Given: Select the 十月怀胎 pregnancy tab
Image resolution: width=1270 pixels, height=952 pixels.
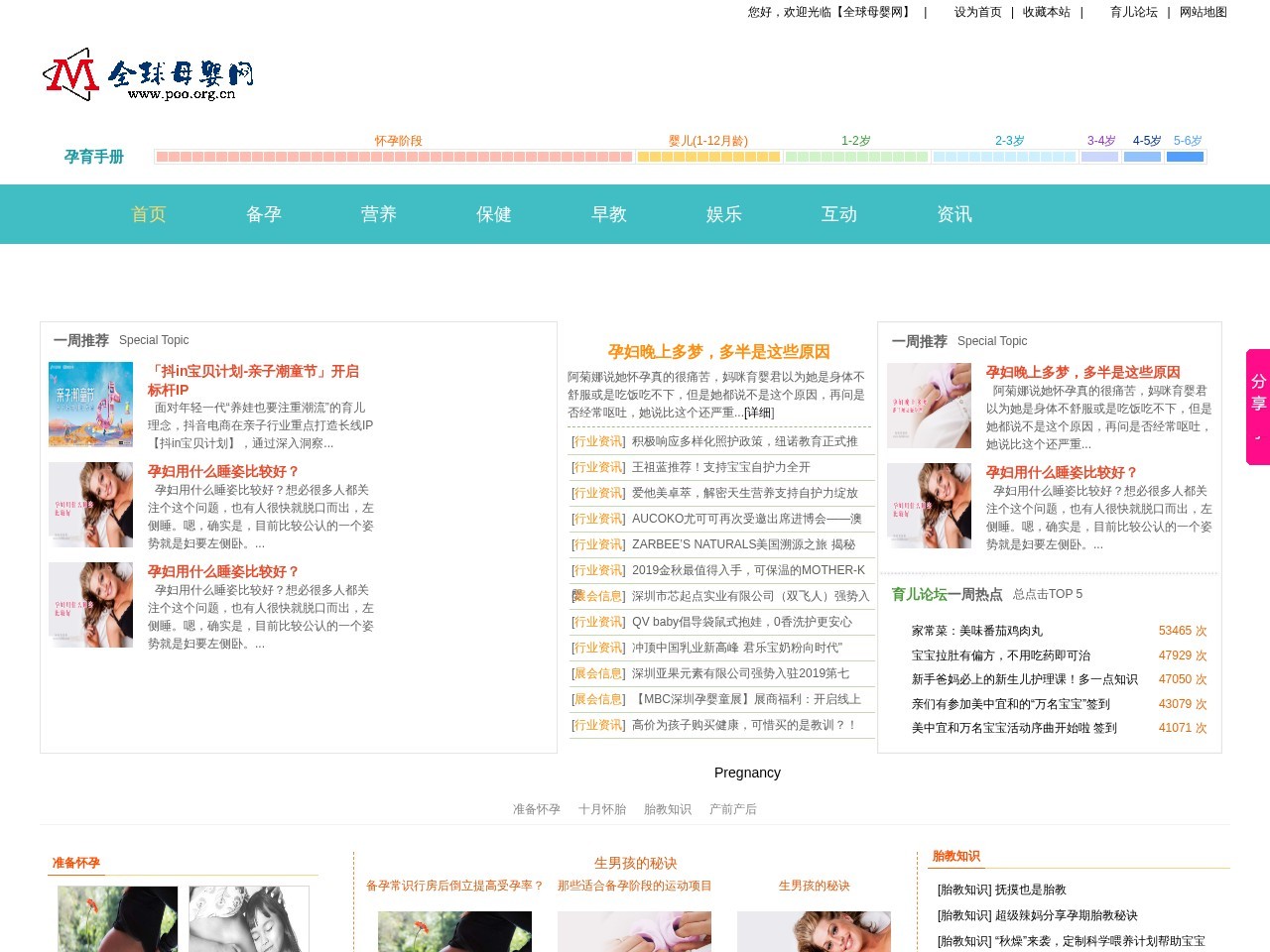Looking at the screenshot, I should (x=602, y=809).
